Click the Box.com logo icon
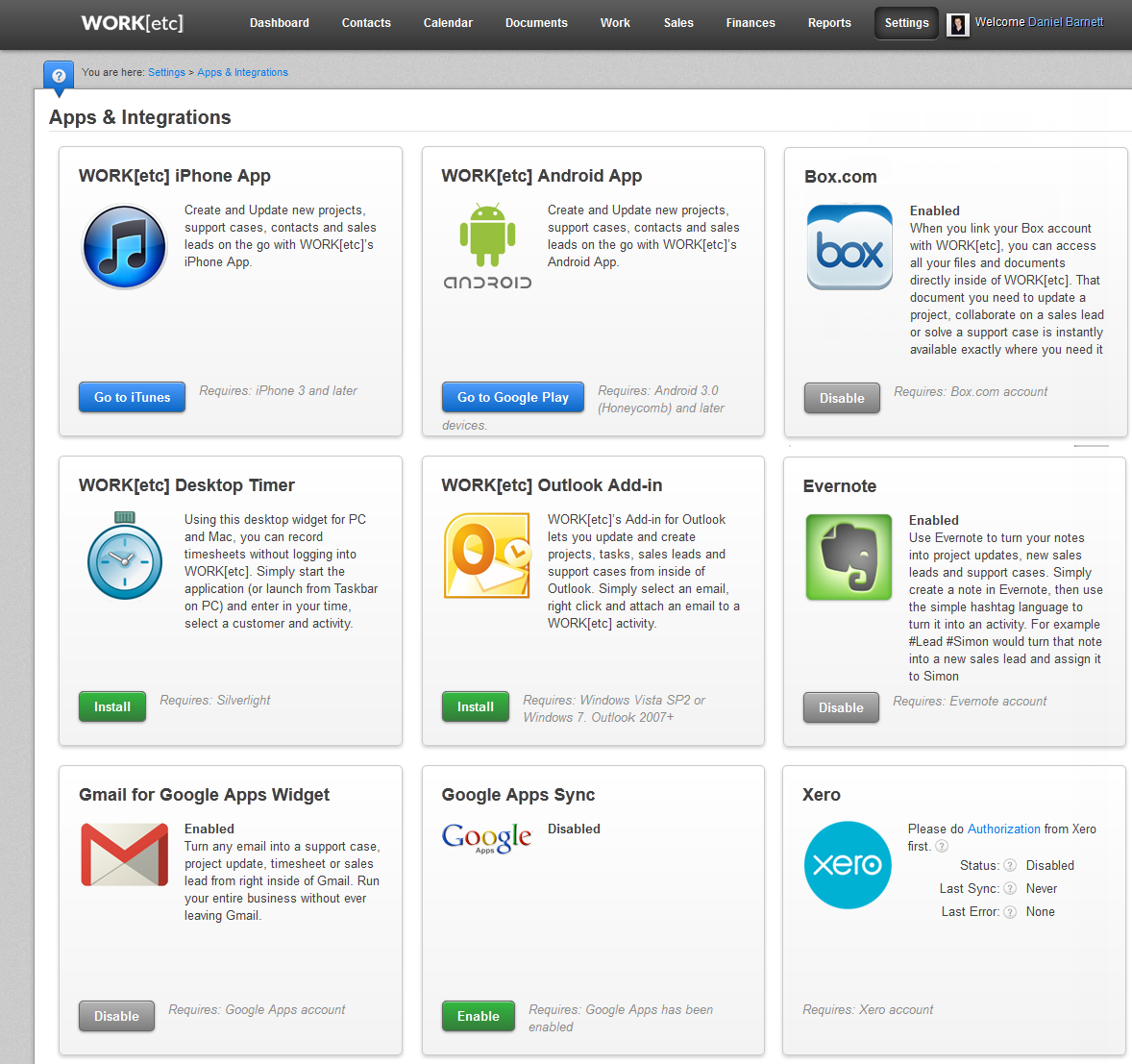 point(849,248)
